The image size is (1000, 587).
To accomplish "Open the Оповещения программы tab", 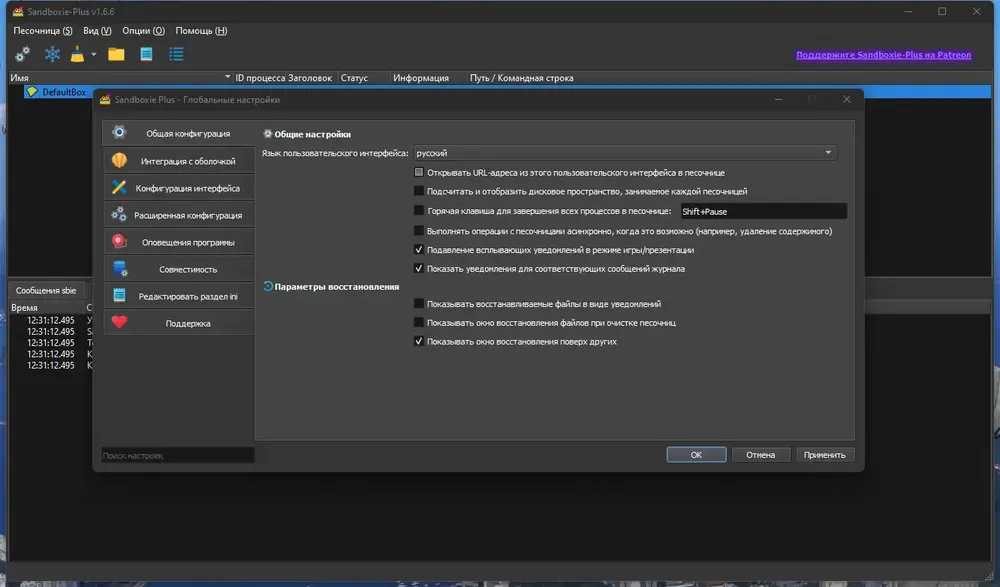I will (x=179, y=242).
